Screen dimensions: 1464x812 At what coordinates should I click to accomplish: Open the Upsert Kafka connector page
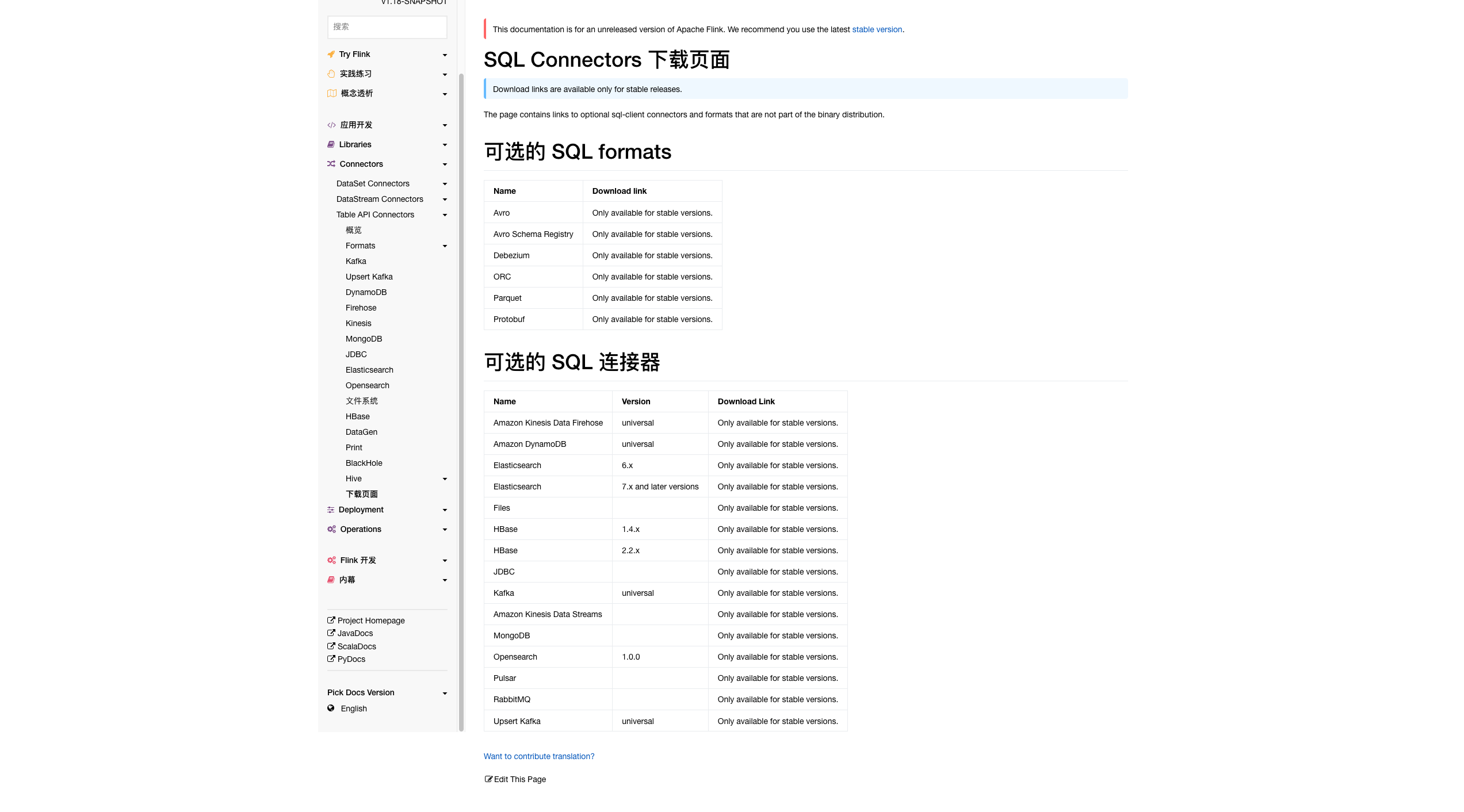[369, 277]
